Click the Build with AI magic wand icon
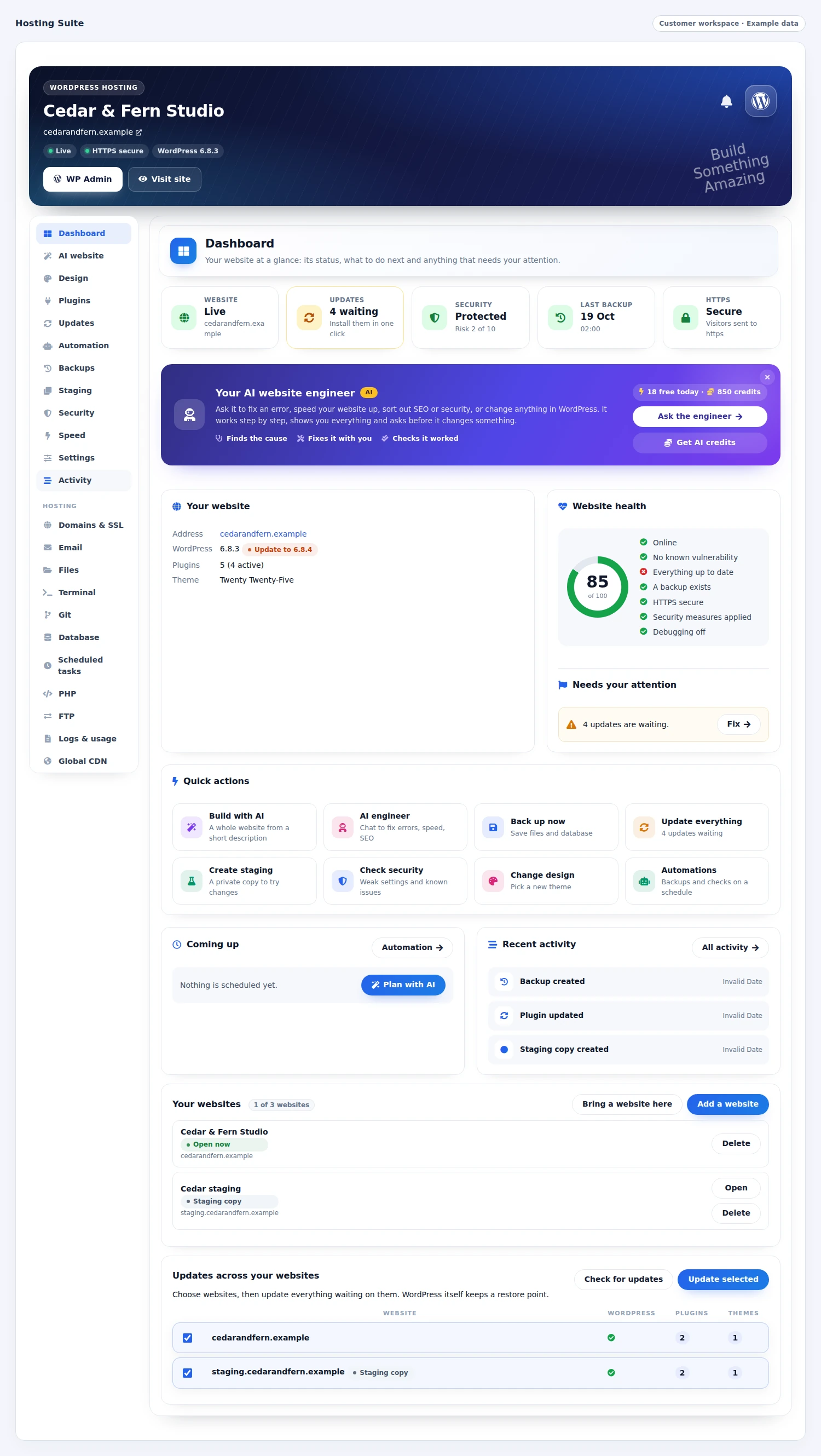The image size is (821, 1456). [192, 827]
